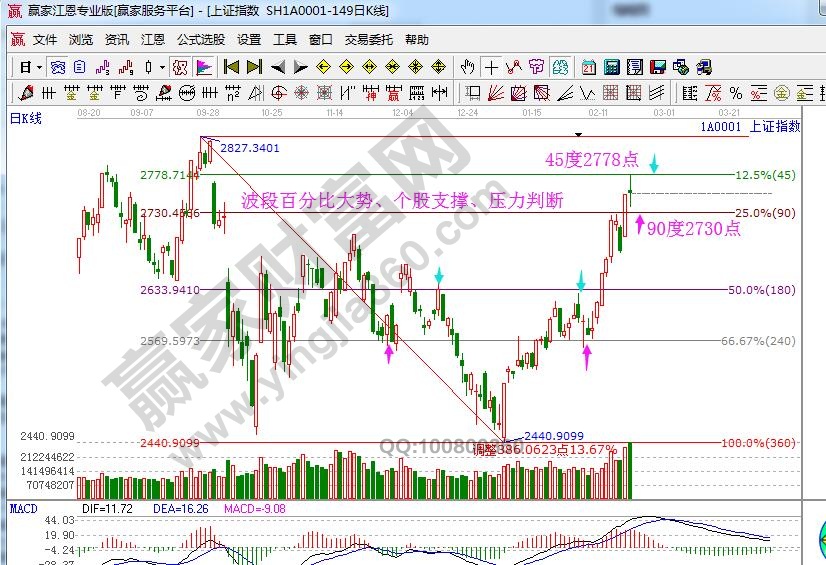This screenshot has height=565, width=826.
Task: Jump to first bar with skip-to-start arrow
Action: (231, 68)
